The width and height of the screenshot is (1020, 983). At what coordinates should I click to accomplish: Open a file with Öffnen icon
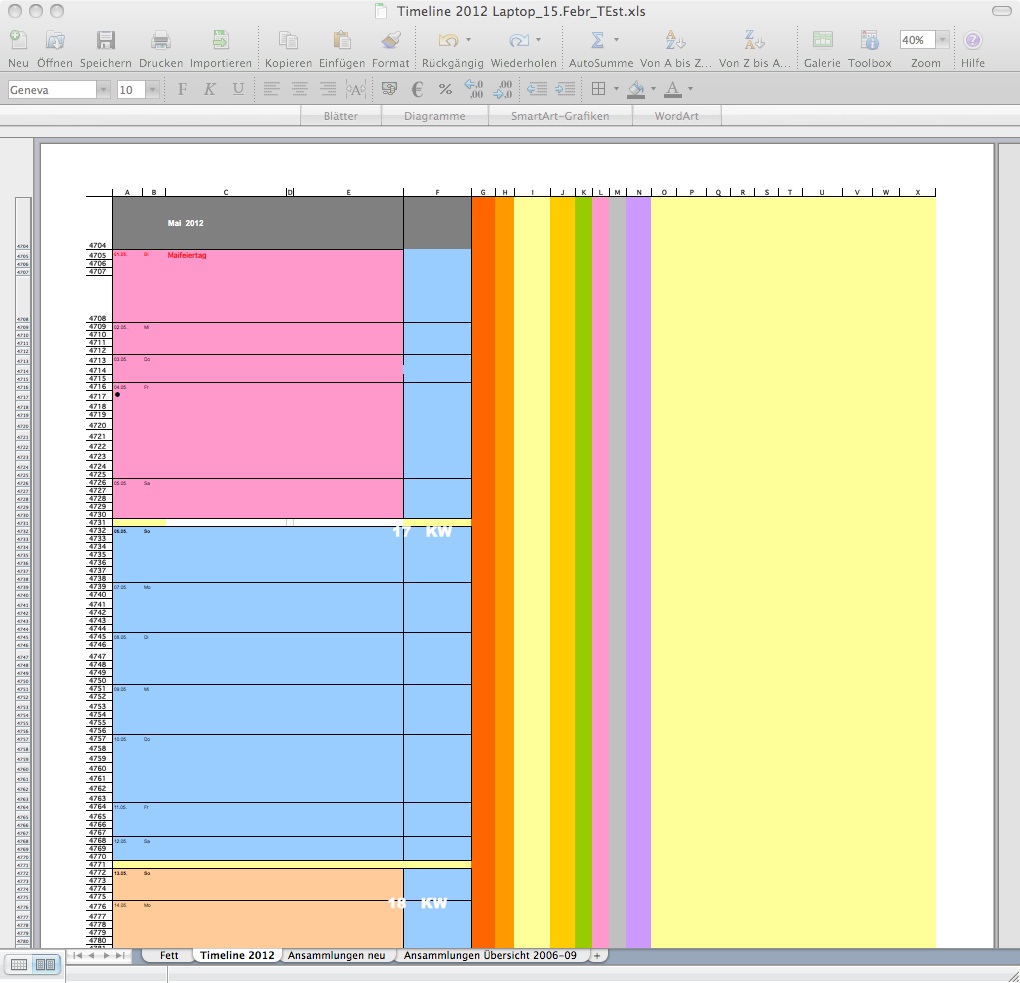[55, 40]
